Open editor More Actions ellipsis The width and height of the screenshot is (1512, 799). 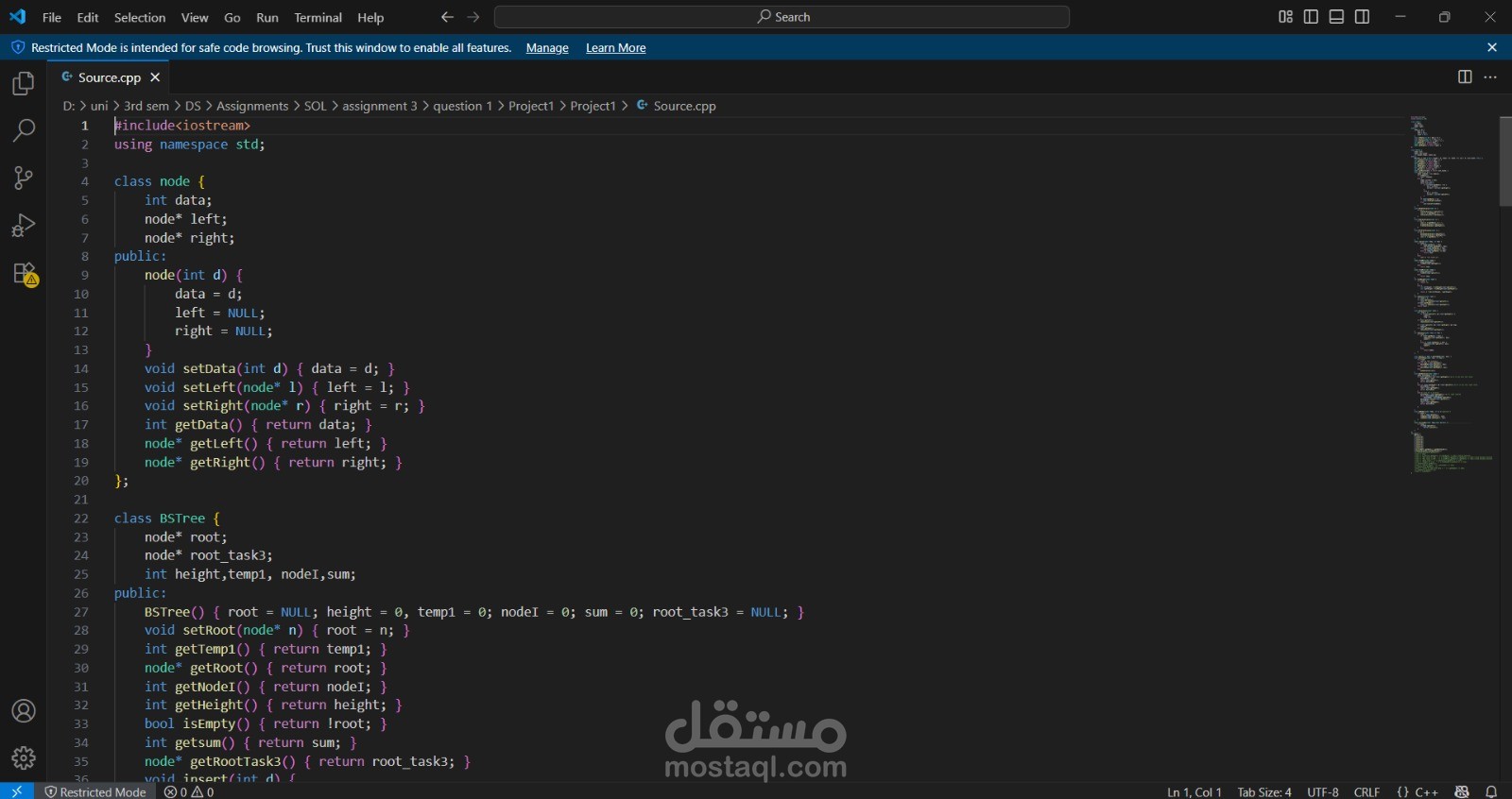tap(1490, 77)
